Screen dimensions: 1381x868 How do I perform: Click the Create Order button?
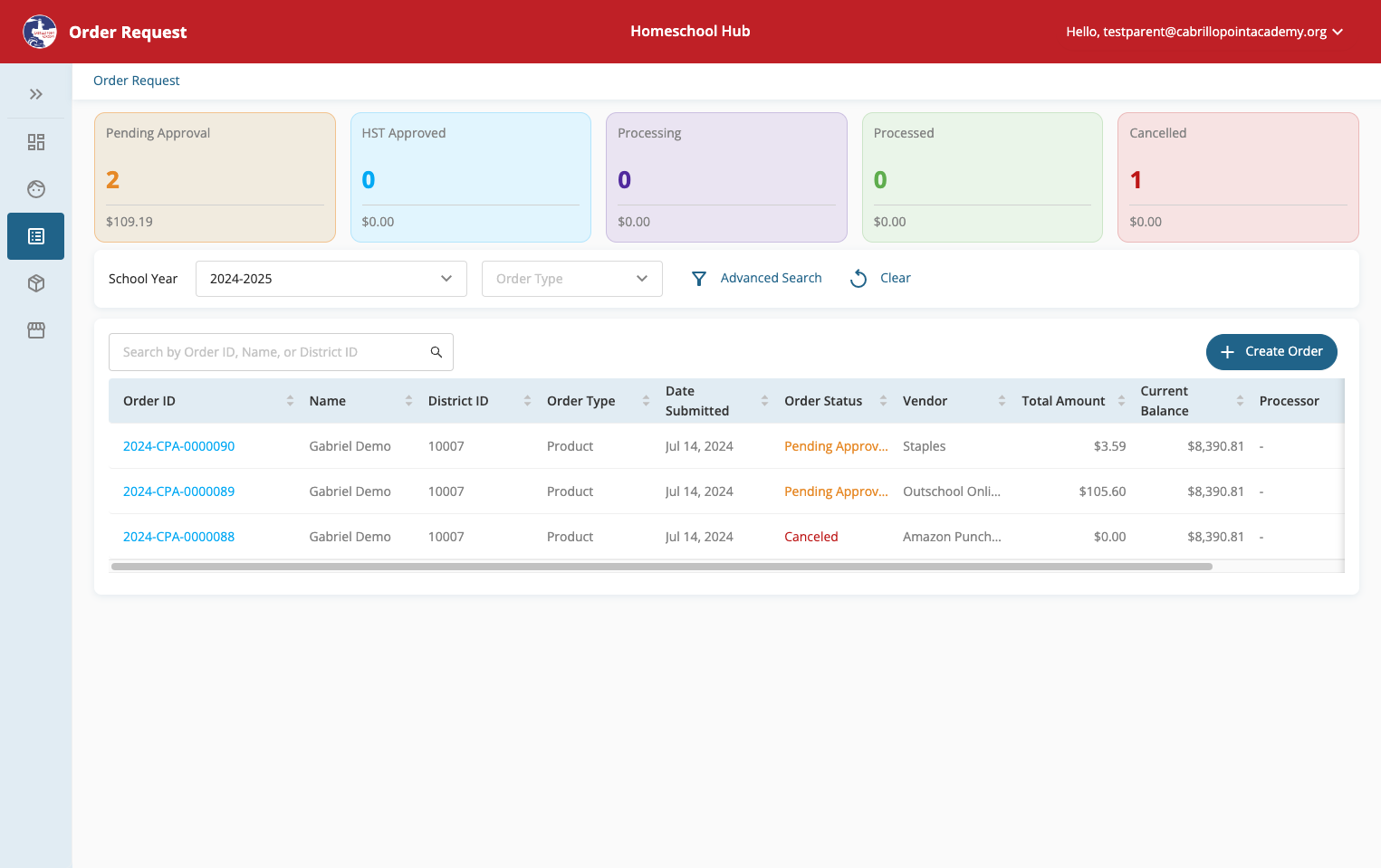1271,352
